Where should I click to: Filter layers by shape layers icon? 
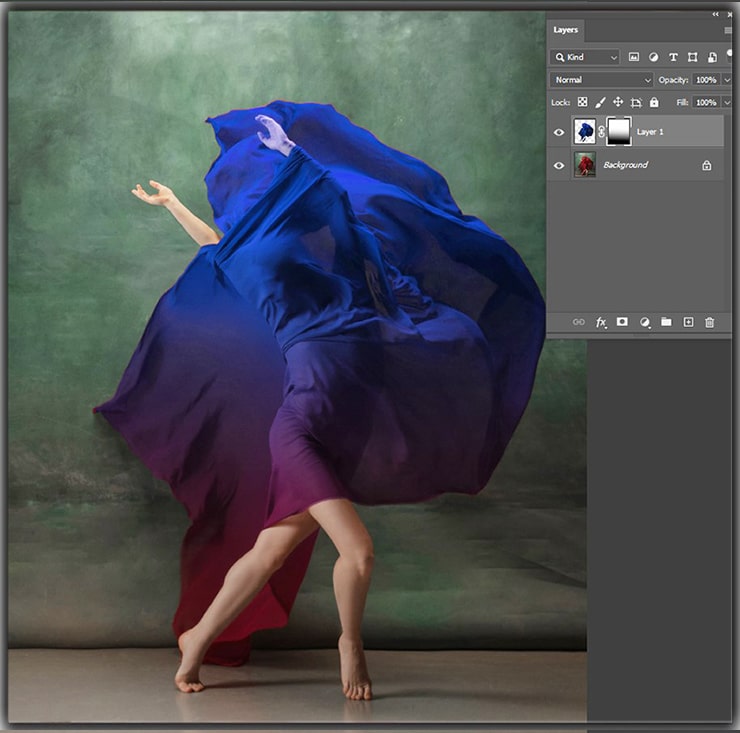tap(693, 57)
